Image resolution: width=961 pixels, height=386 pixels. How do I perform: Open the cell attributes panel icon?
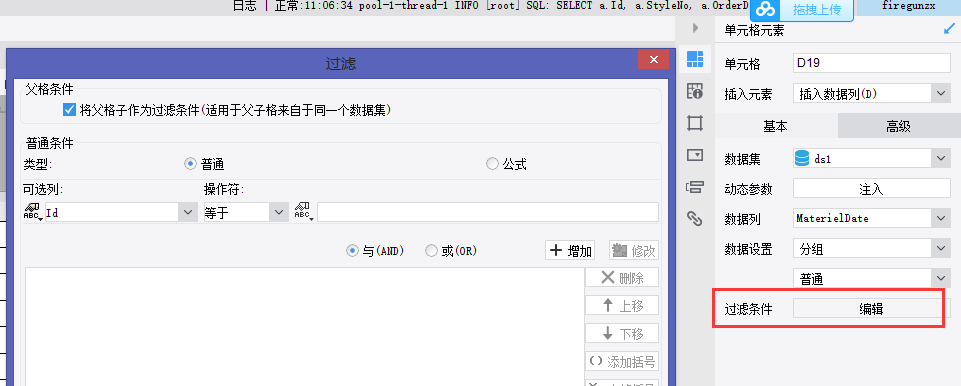pos(694,91)
